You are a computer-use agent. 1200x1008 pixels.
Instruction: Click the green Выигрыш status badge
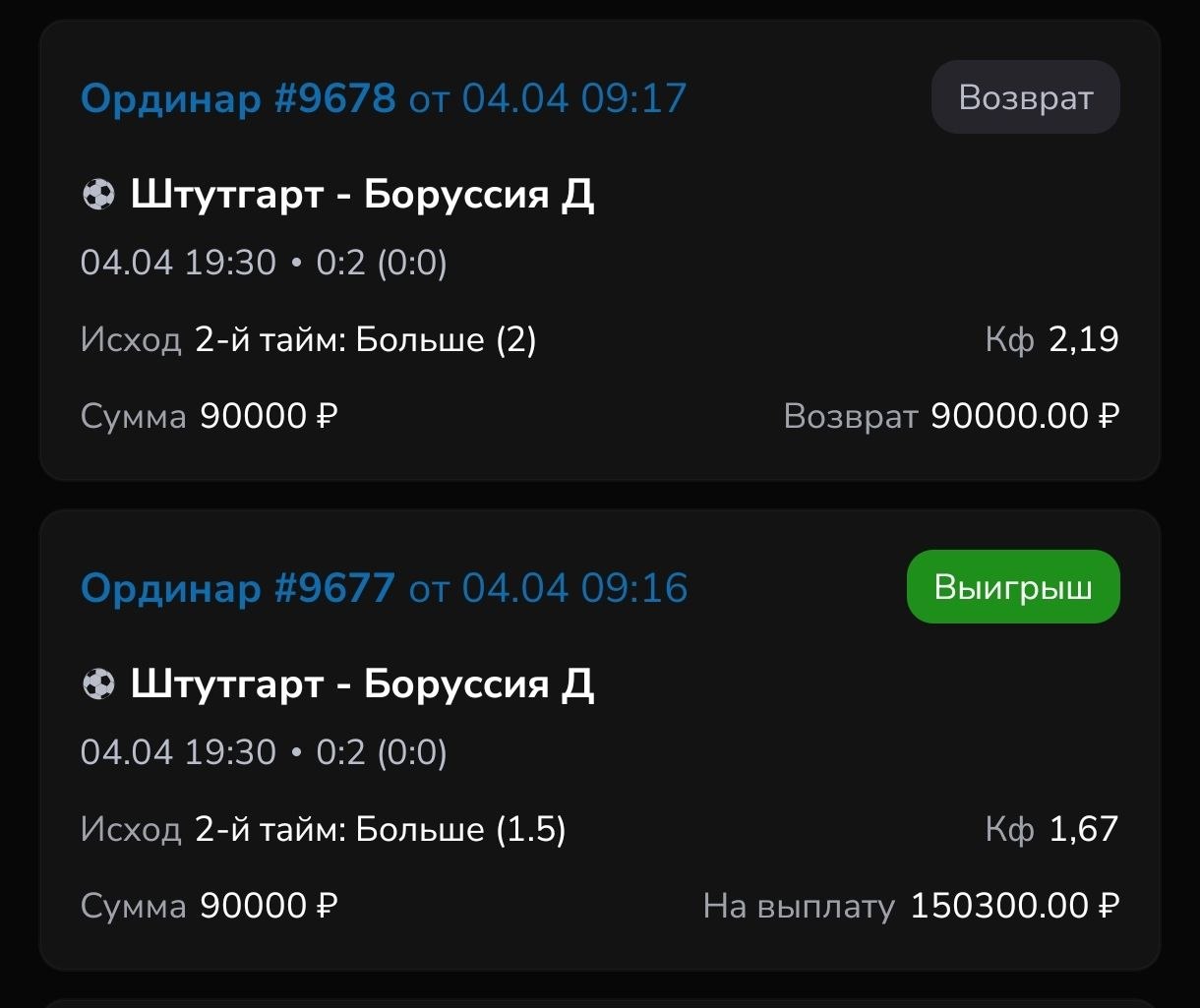(1012, 587)
